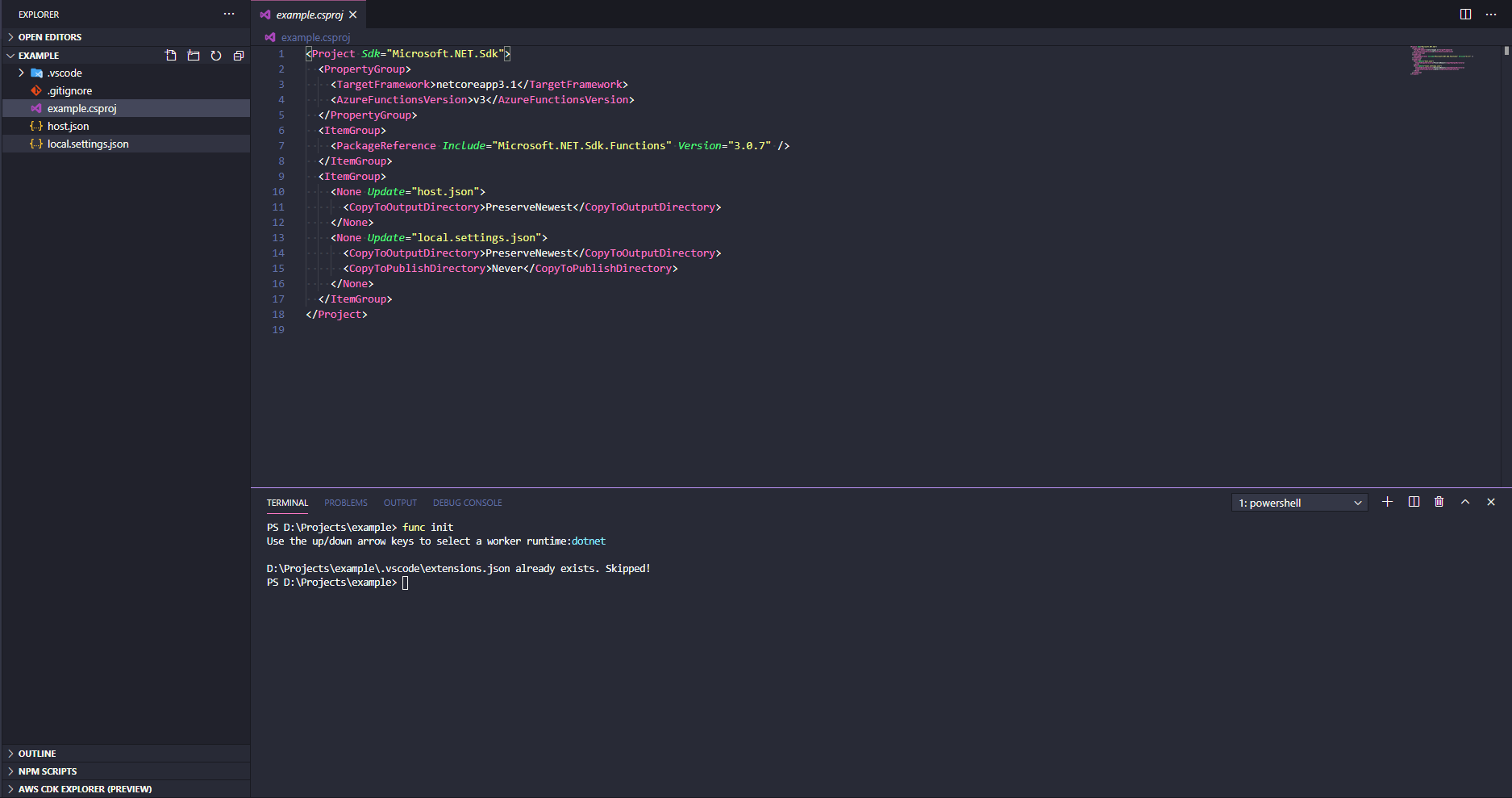Viewport: 1512px width, 798px height.
Task: Close the example.csproj tab
Action: (x=352, y=15)
